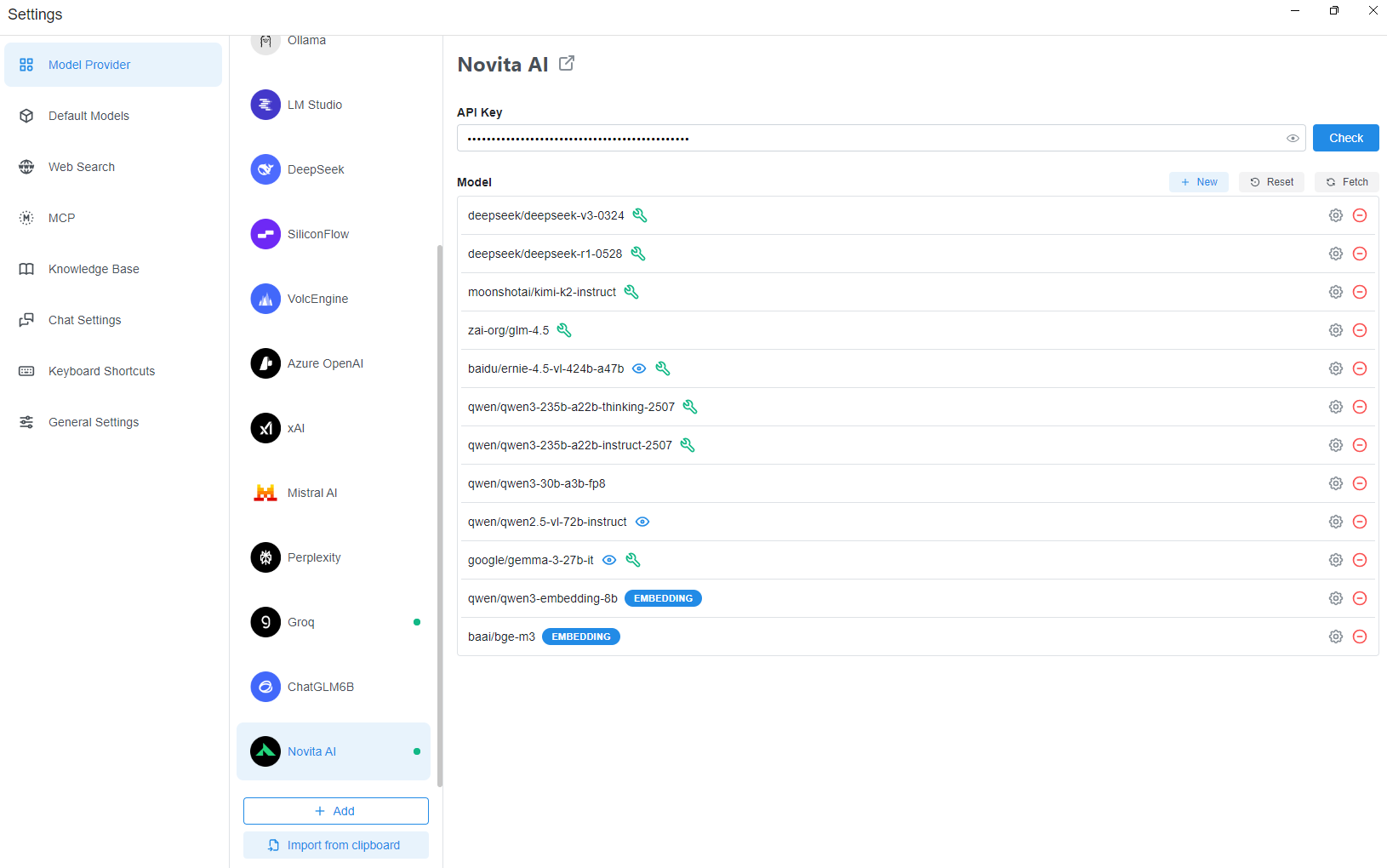Open Default Models settings section
Screen dimensions: 1387x868
pos(113,116)
